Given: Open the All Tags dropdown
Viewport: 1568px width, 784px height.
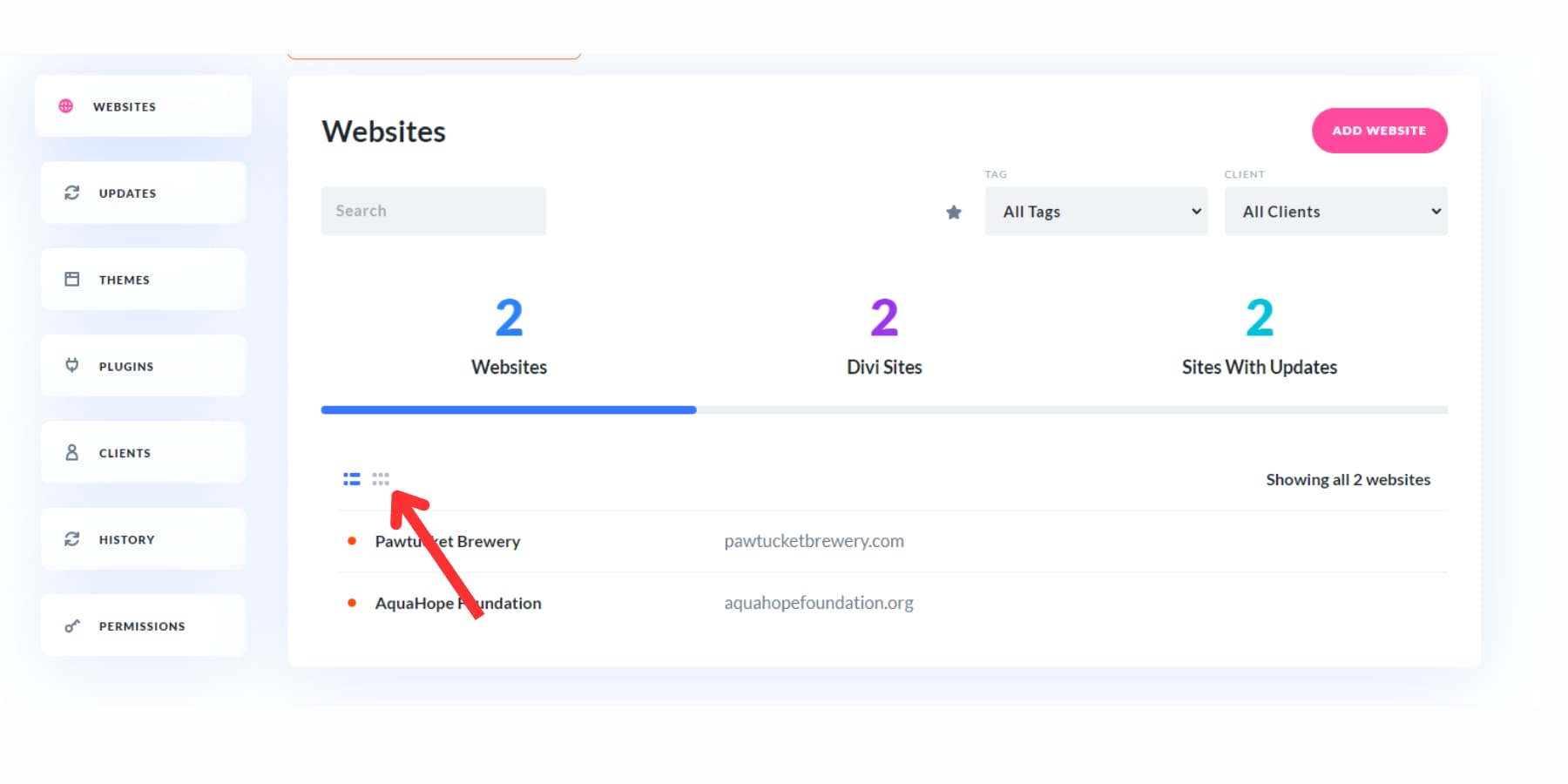Looking at the screenshot, I should click(x=1096, y=211).
